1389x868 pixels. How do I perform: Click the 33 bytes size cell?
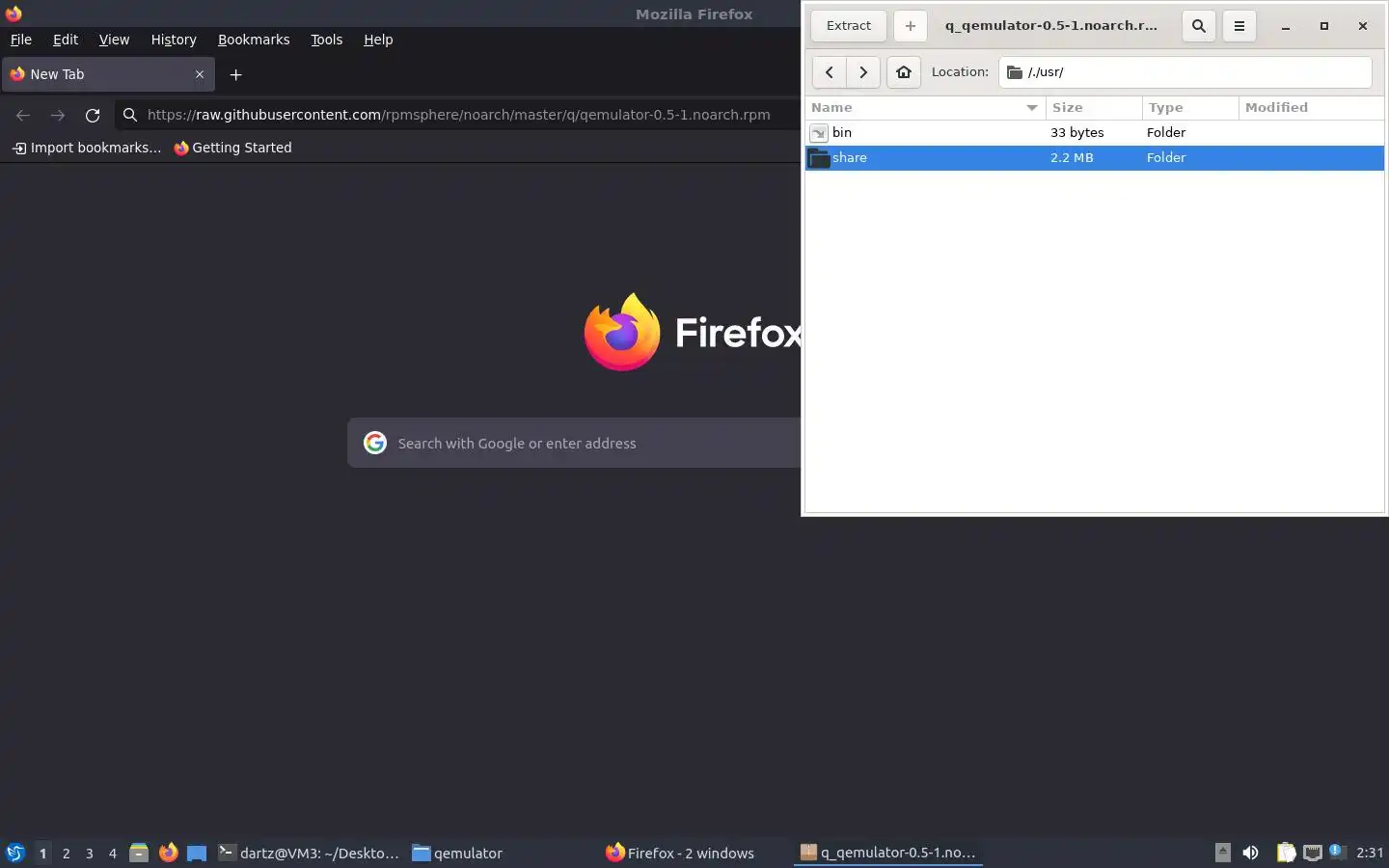(1076, 133)
